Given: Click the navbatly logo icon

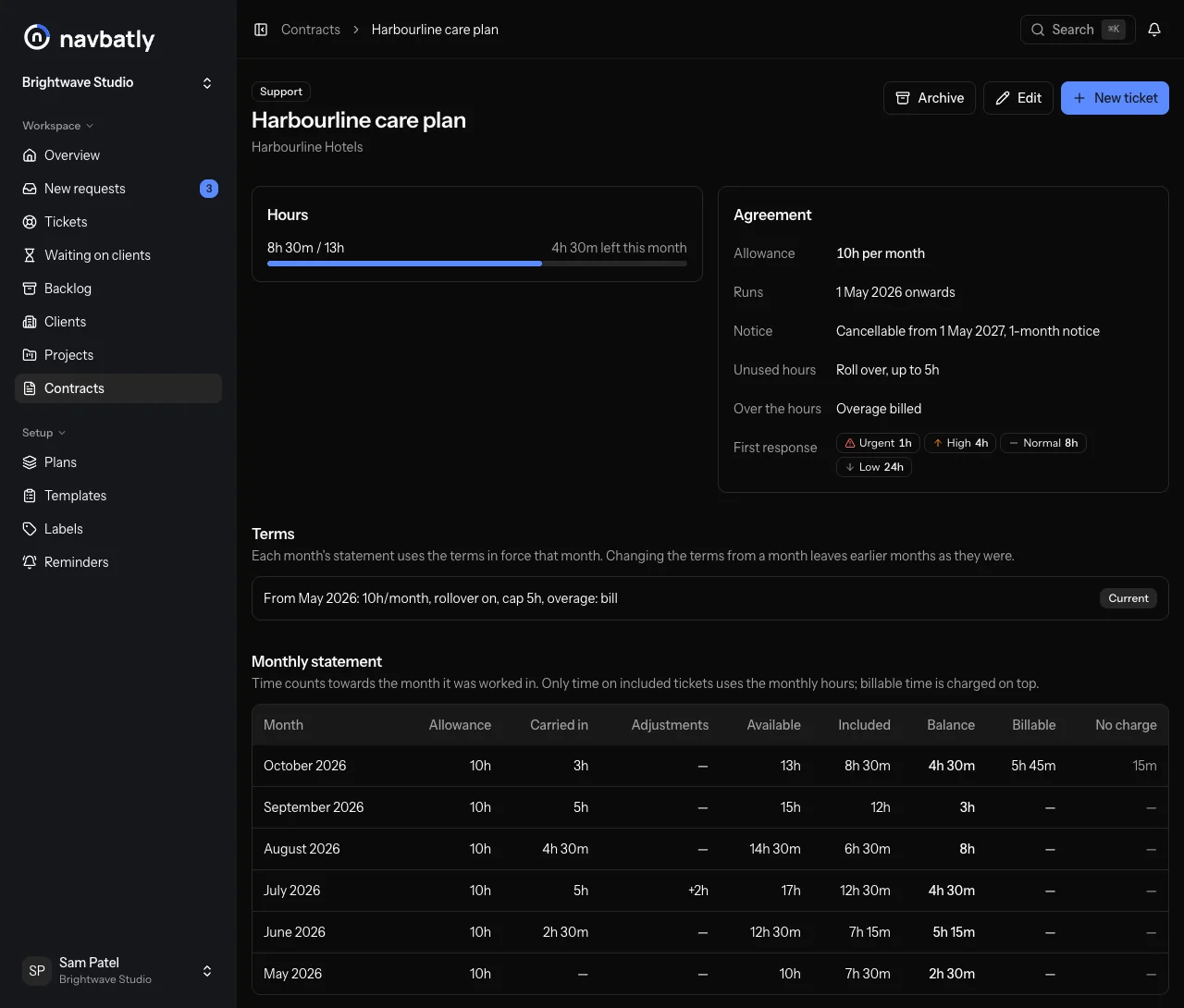Looking at the screenshot, I should (37, 37).
